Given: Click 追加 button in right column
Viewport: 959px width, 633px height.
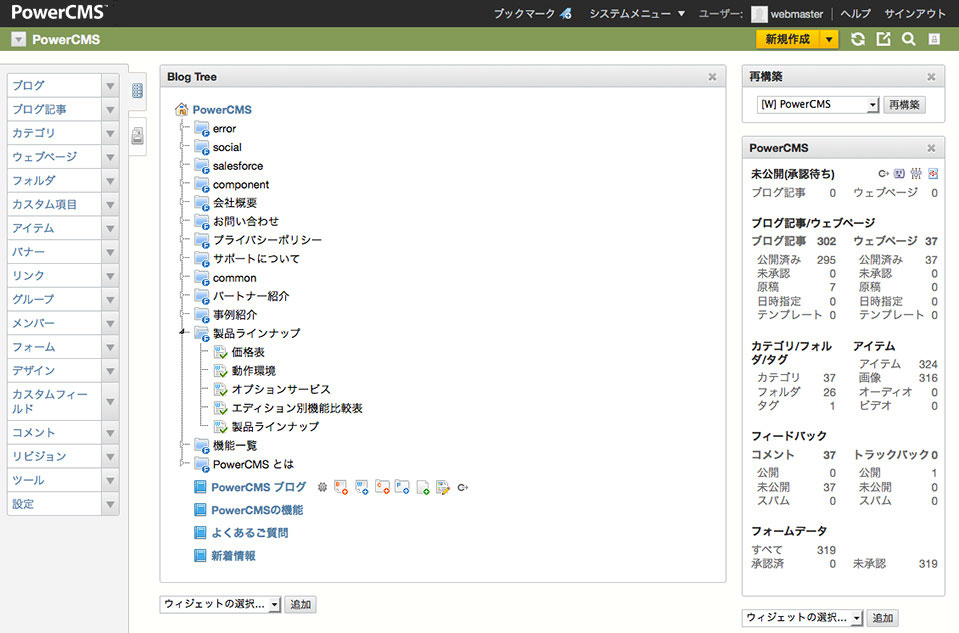Looking at the screenshot, I should tap(883, 618).
